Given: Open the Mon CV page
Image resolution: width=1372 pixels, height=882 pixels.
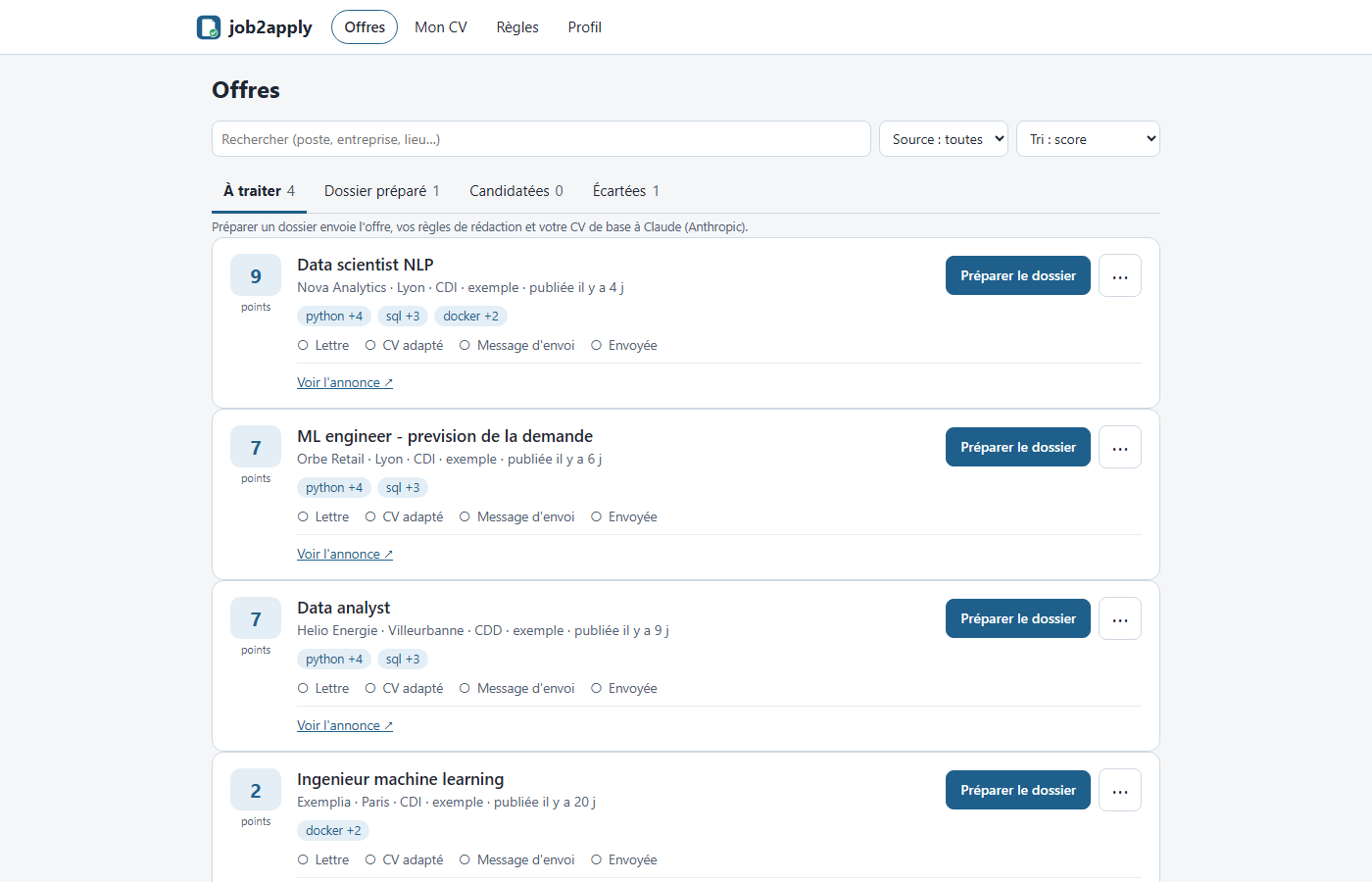Looking at the screenshot, I should click(441, 27).
